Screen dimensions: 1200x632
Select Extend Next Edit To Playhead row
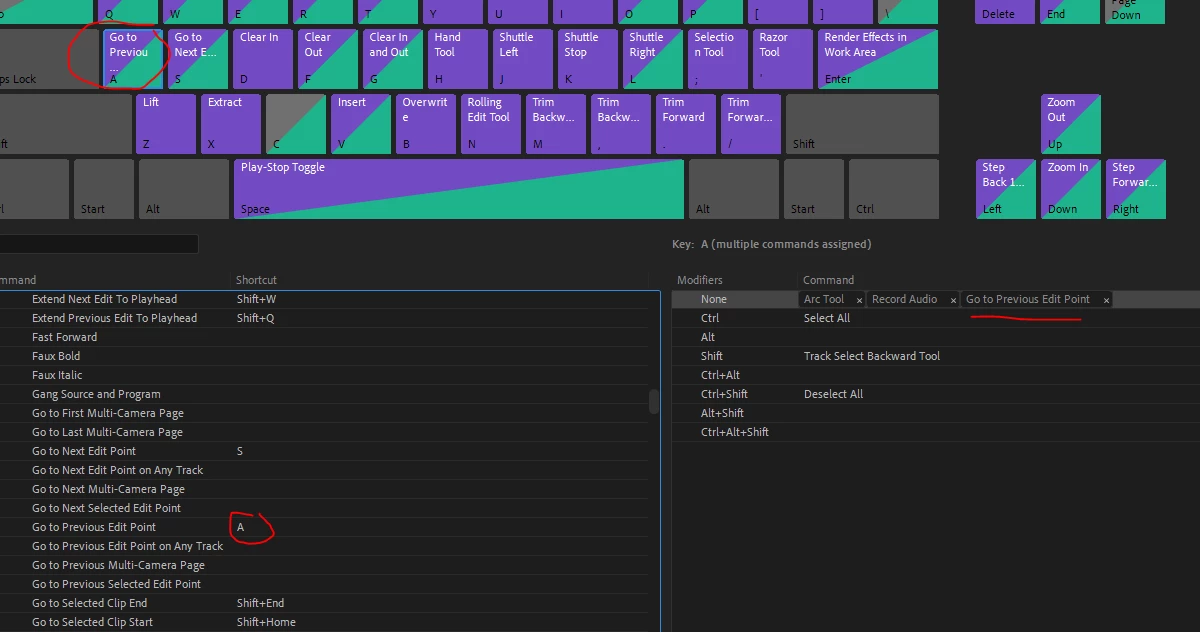pos(323,299)
